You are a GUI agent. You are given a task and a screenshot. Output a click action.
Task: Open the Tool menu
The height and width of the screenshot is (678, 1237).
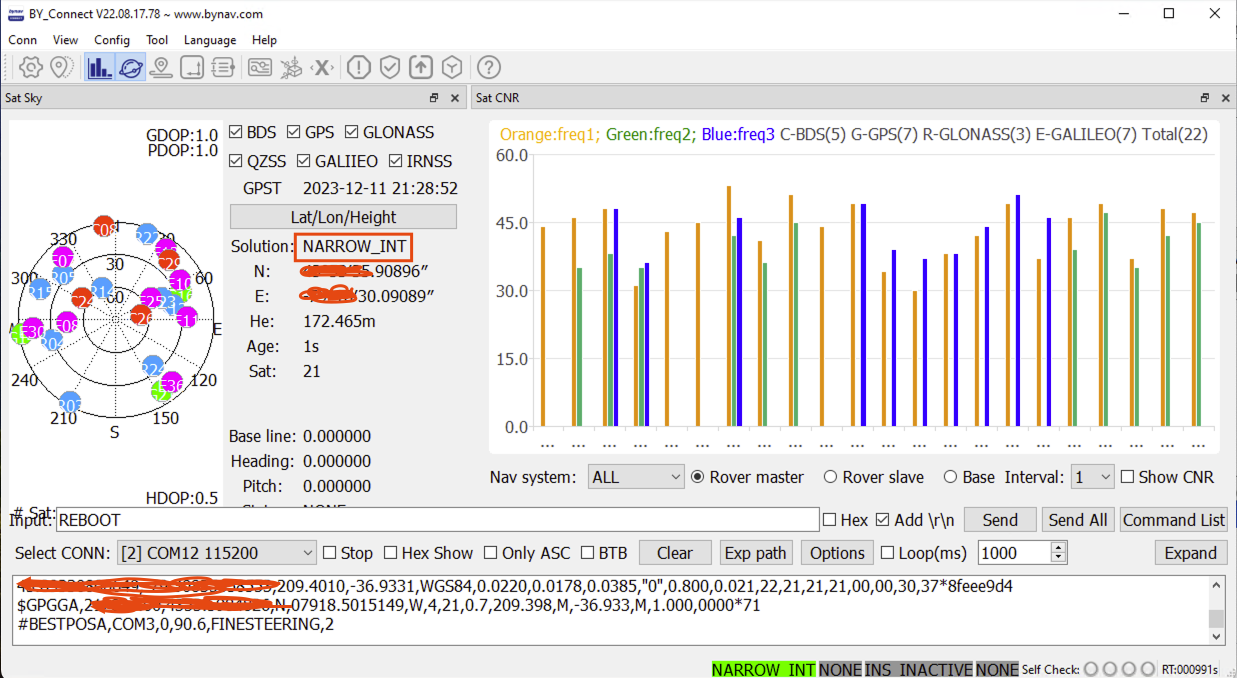point(157,40)
